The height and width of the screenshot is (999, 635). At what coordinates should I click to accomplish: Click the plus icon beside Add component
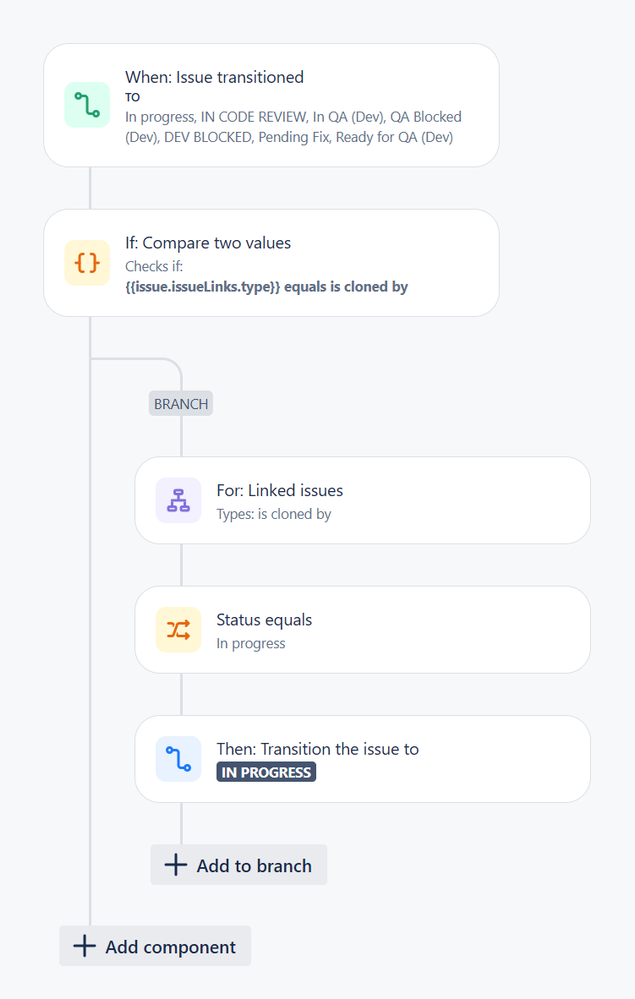(x=84, y=946)
